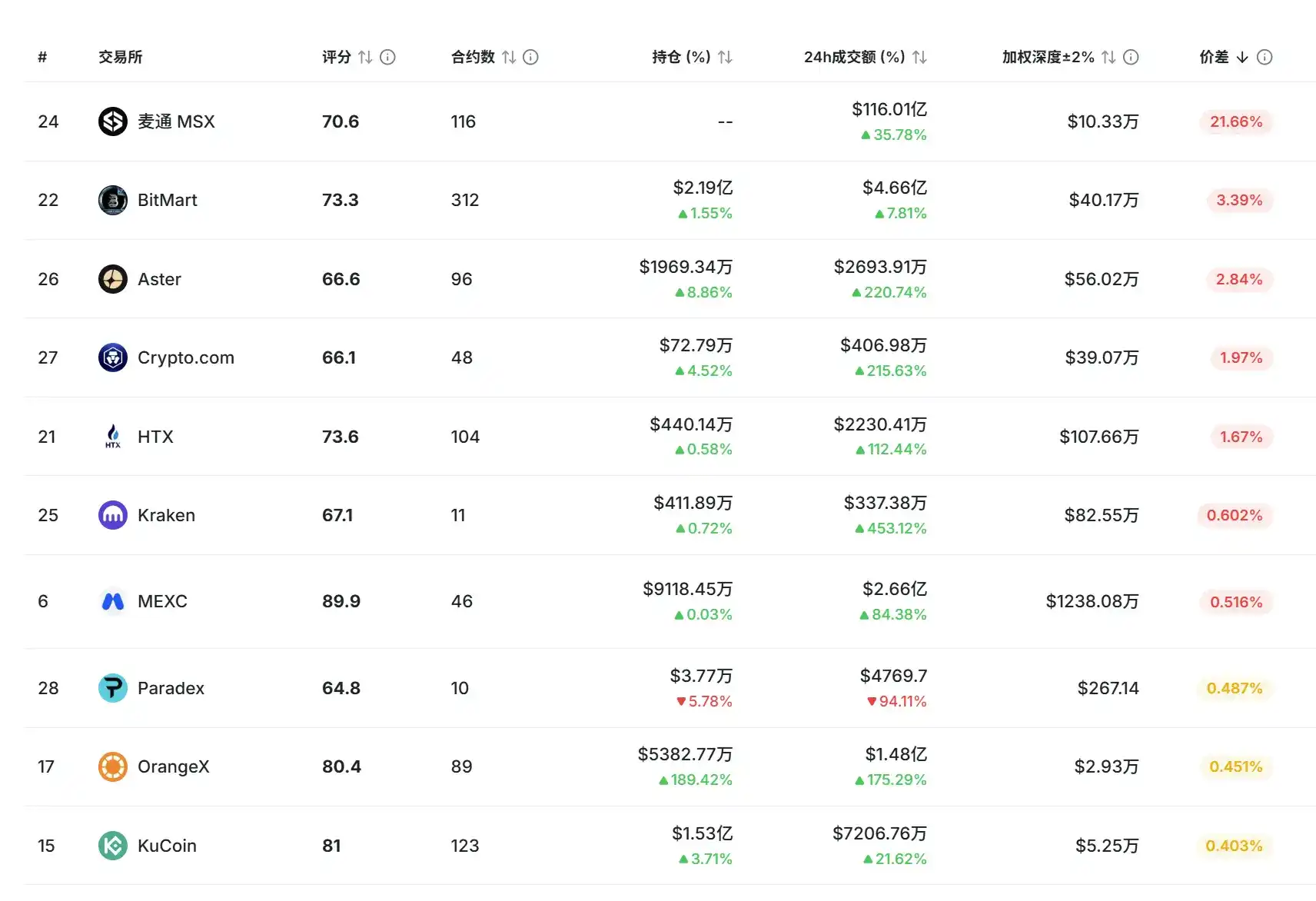Click the OrangeX orange logo
Image resolution: width=1316 pixels, height=901 pixels.
[x=113, y=766]
